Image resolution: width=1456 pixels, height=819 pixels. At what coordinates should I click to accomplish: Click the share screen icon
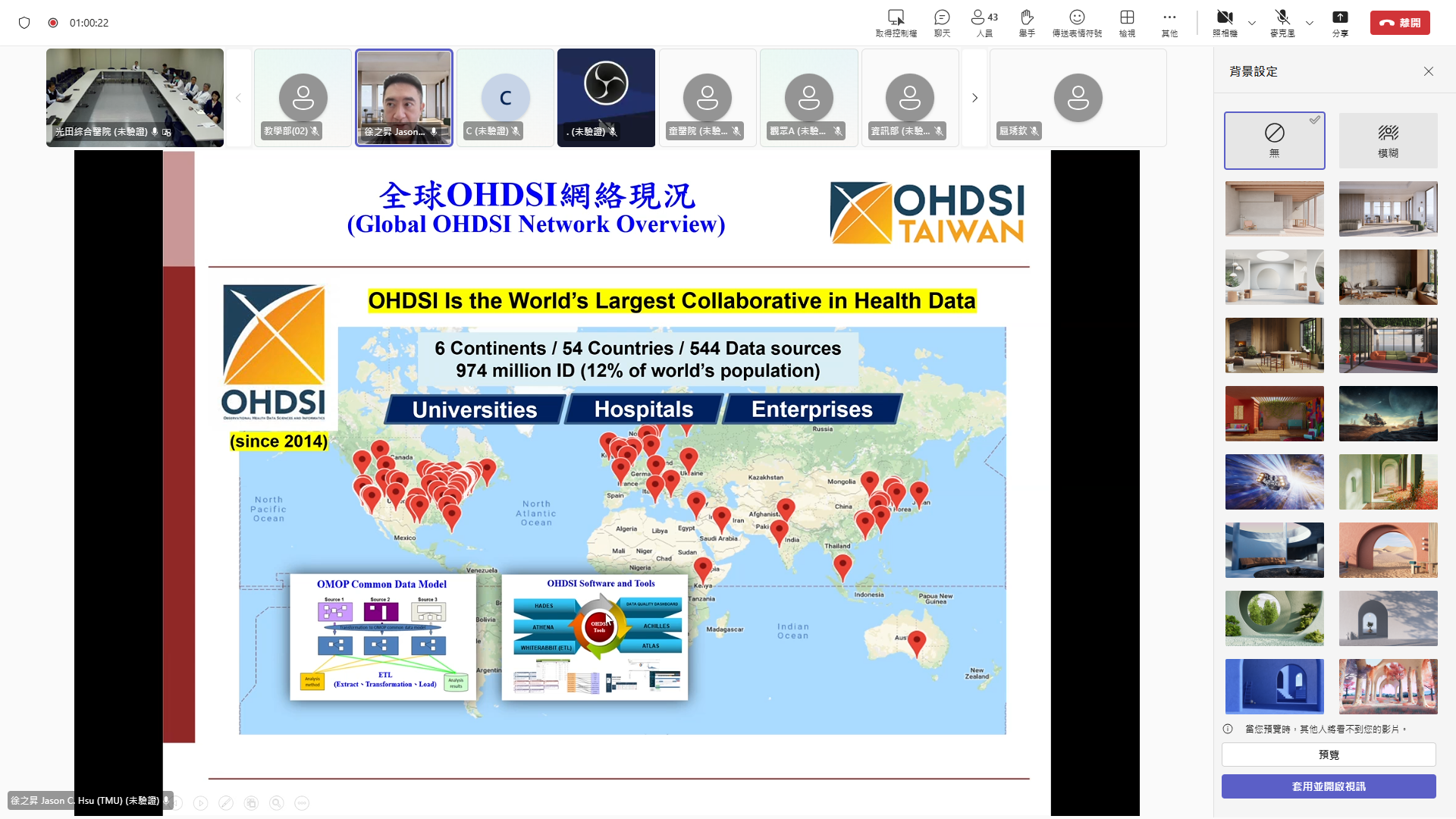click(x=1340, y=22)
